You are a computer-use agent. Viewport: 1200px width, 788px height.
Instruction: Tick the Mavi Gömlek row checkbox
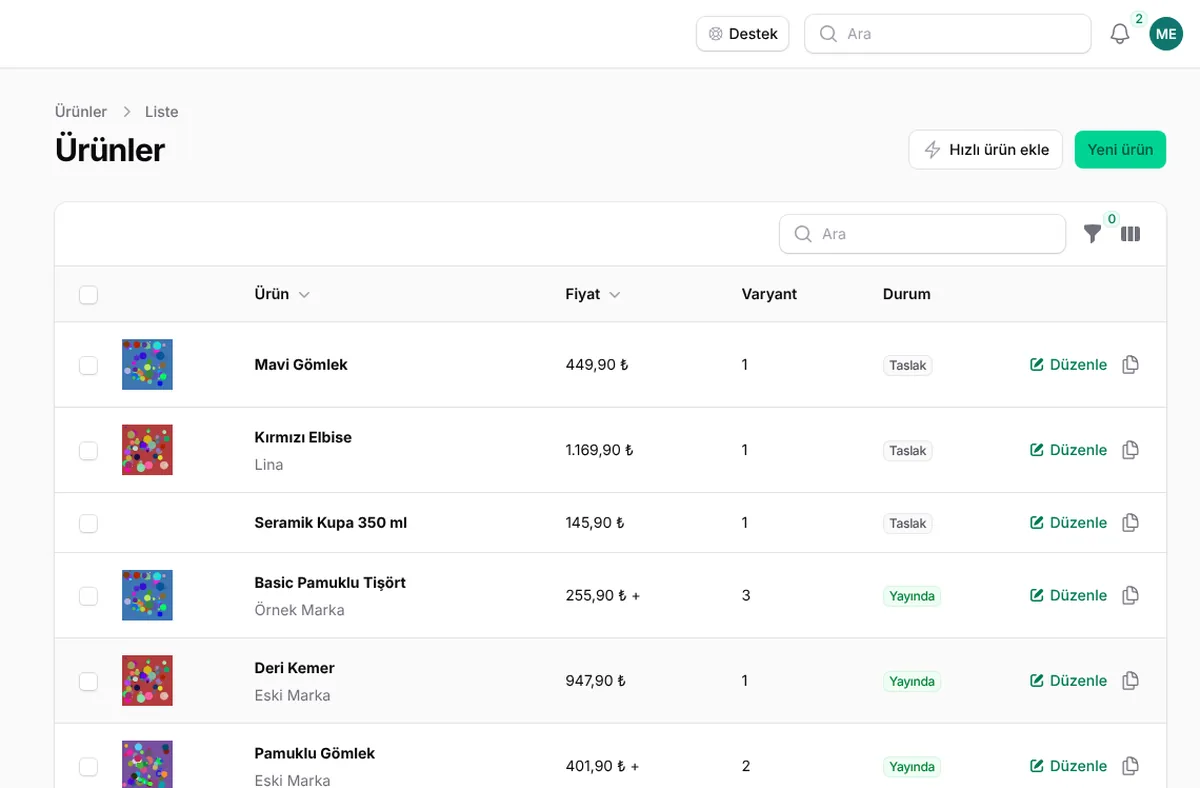click(x=88, y=365)
